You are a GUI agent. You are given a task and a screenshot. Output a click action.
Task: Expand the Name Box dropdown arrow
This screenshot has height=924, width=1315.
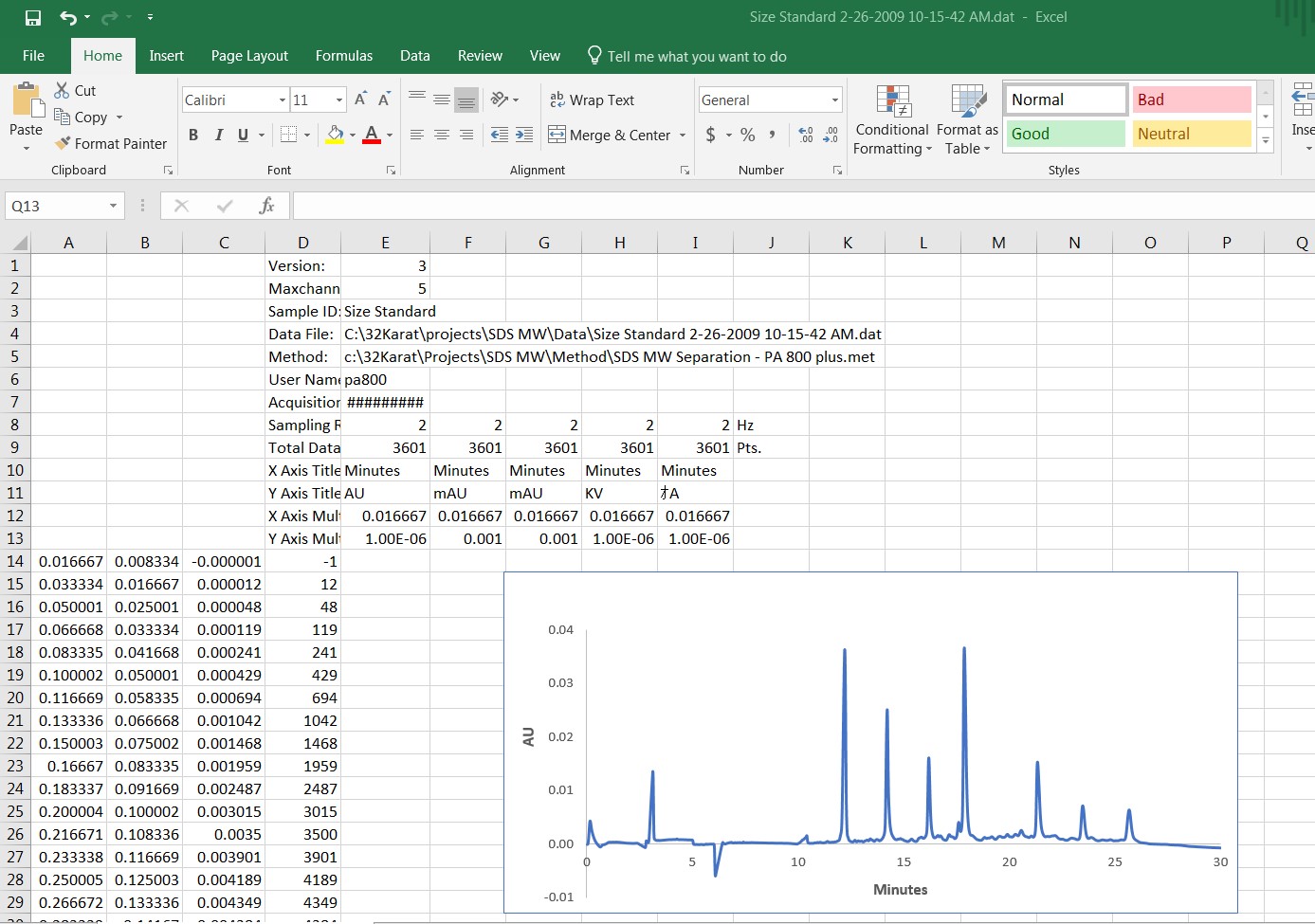coord(113,206)
